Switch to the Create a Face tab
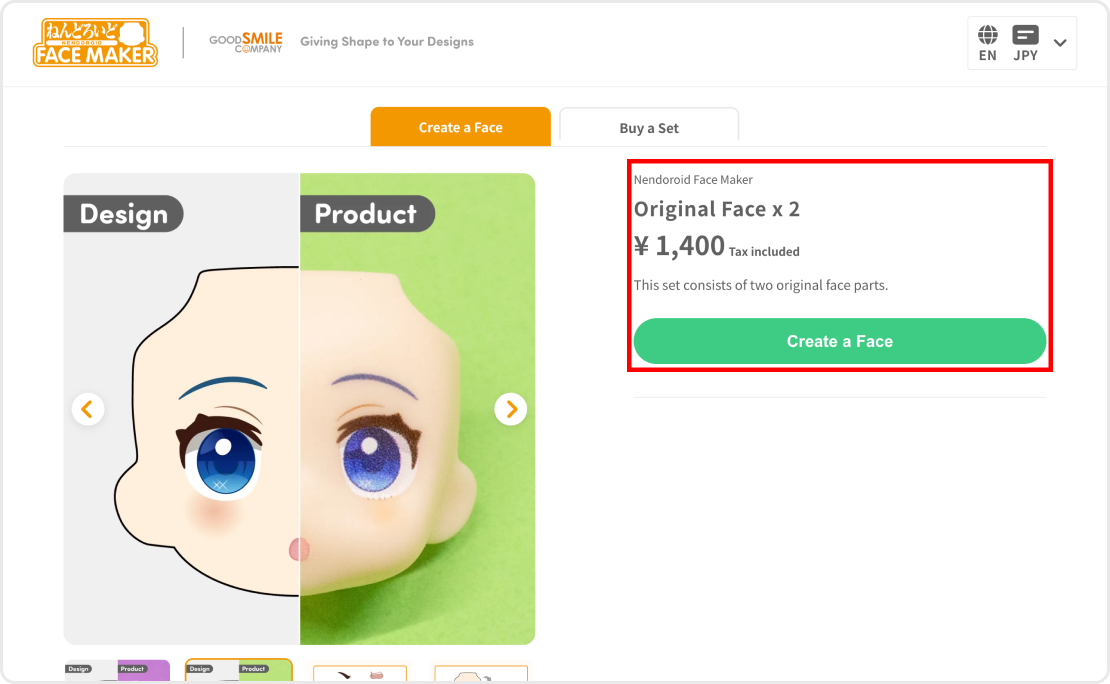1110x684 pixels. tap(460, 127)
